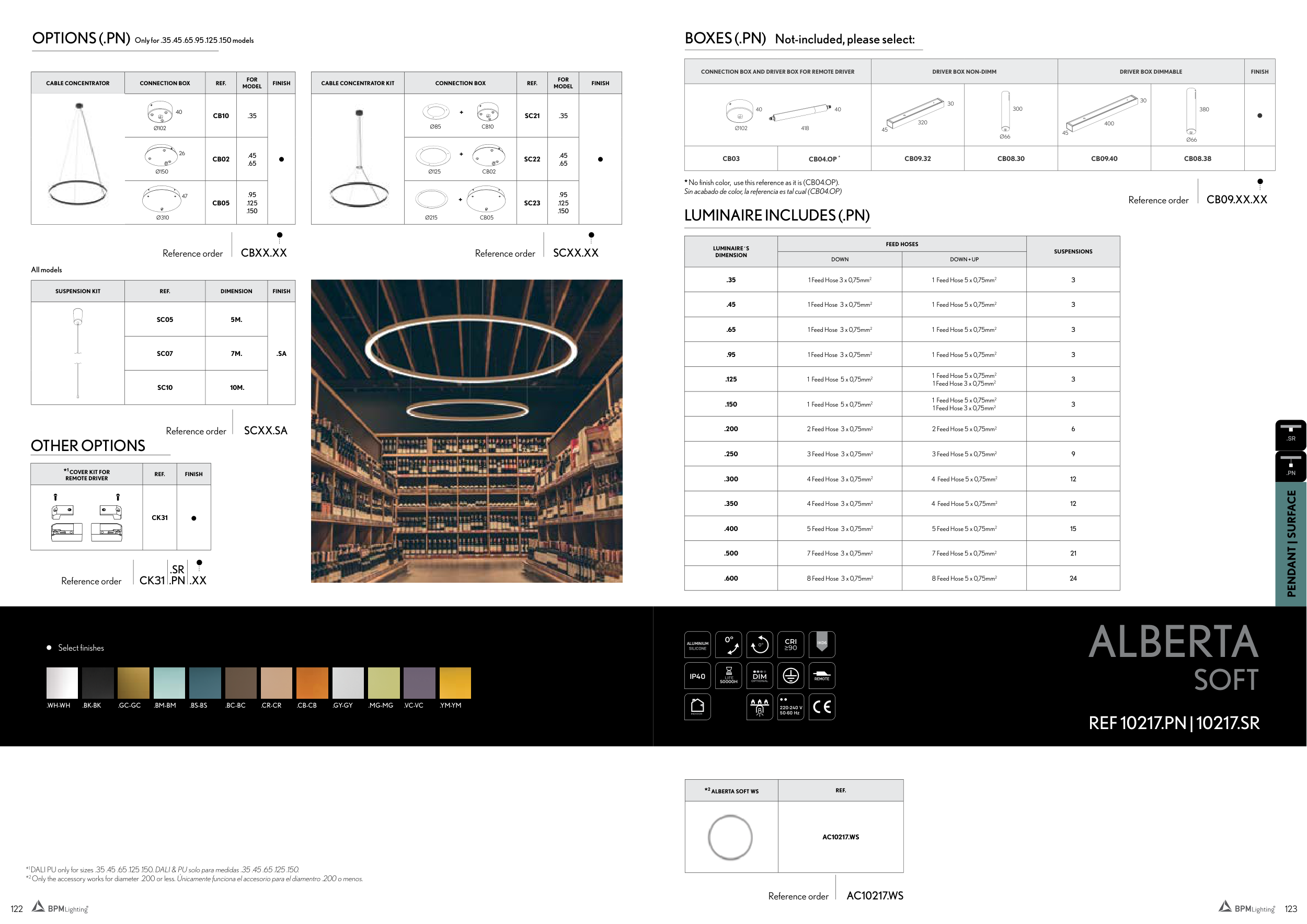Click the Indoor house icon

(x=697, y=707)
